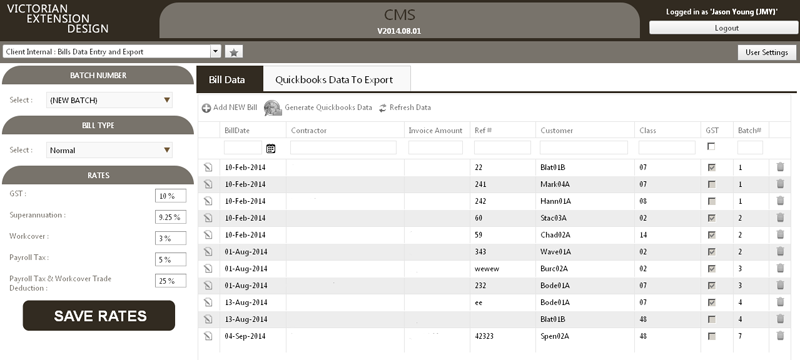800x360 pixels.
Task: Click the Ref # filter input box
Action: 503,148
